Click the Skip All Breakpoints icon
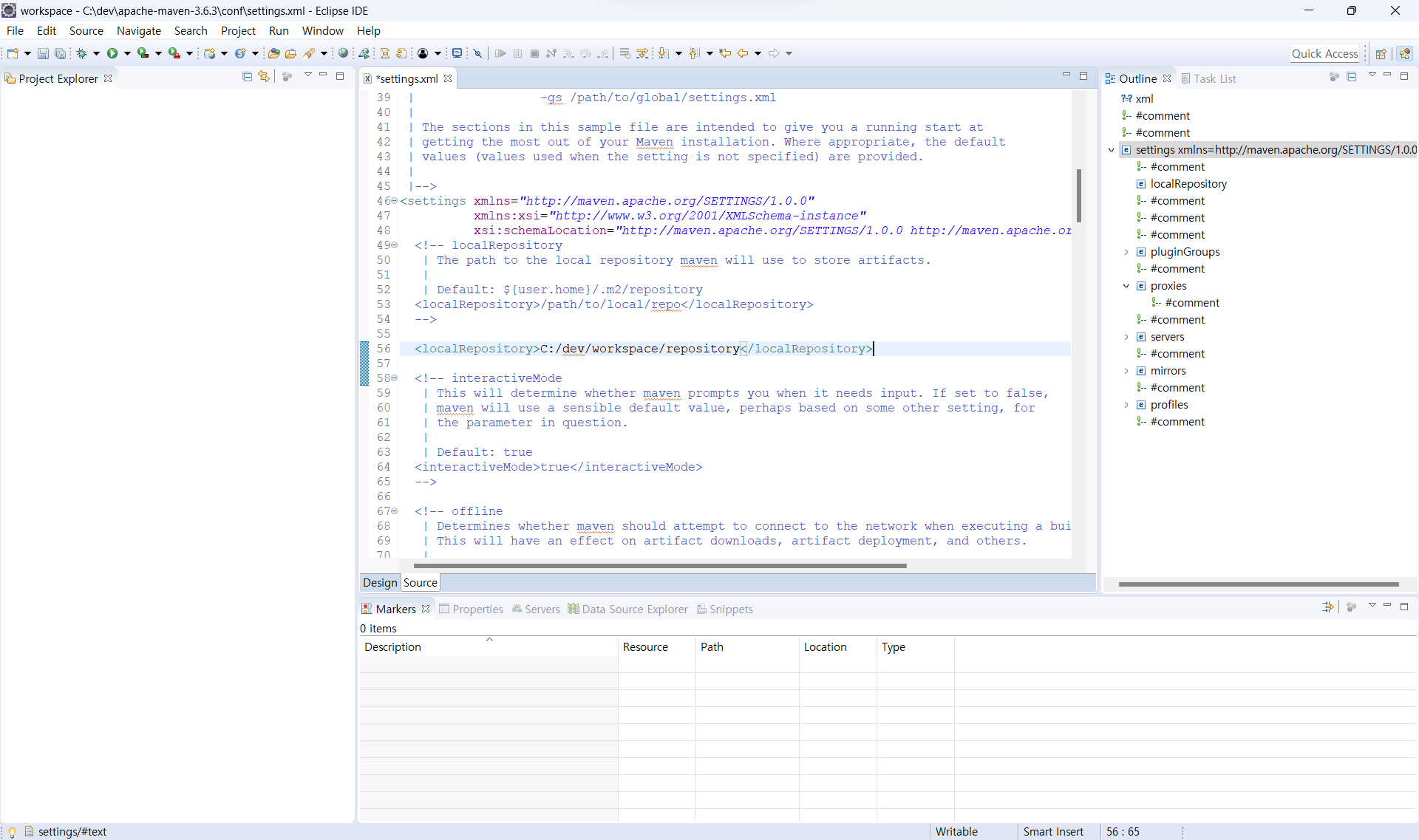Image resolution: width=1419 pixels, height=840 pixels. (478, 53)
